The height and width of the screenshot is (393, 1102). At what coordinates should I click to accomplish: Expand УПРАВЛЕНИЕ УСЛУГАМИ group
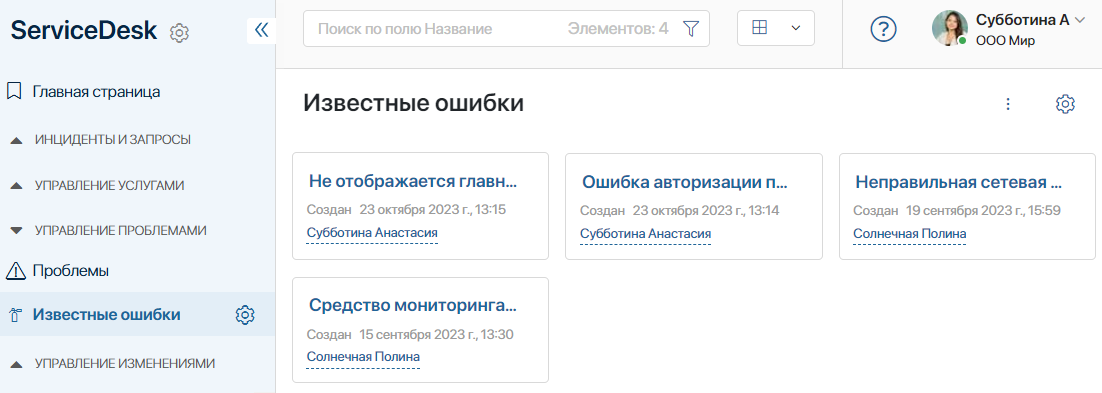[110, 186]
